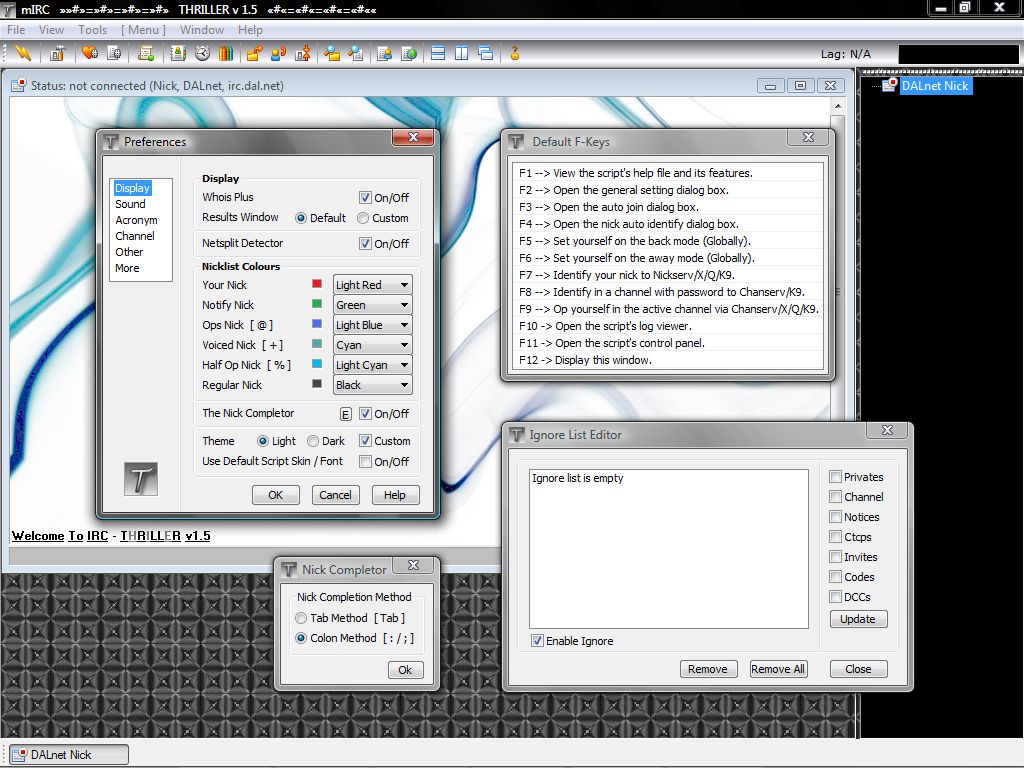This screenshot has height=768, width=1024.
Task: Click the ignore list text box
Action: (669, 549)
